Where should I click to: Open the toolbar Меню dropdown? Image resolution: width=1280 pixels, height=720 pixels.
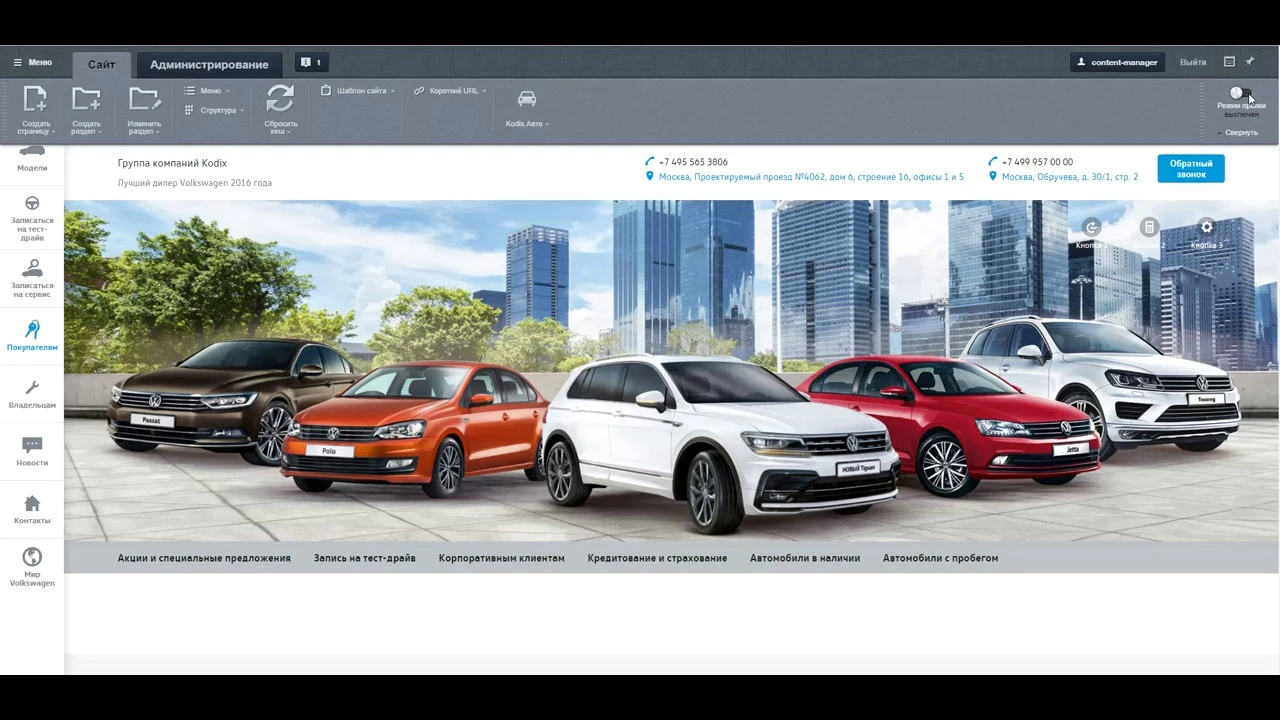click(x=207, y=91)
